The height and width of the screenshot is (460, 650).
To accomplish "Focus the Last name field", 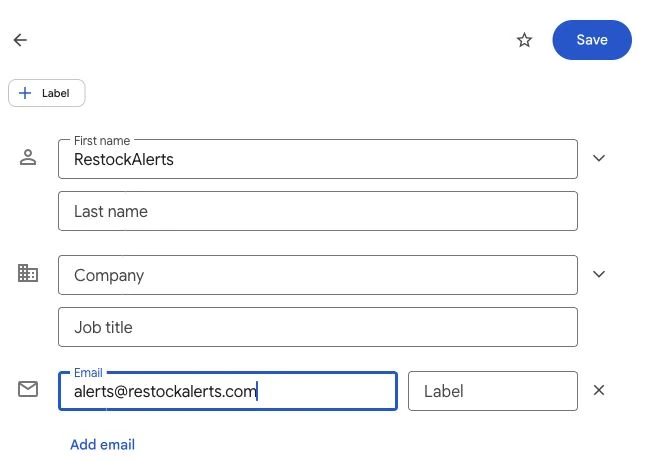I will (318, 211).
